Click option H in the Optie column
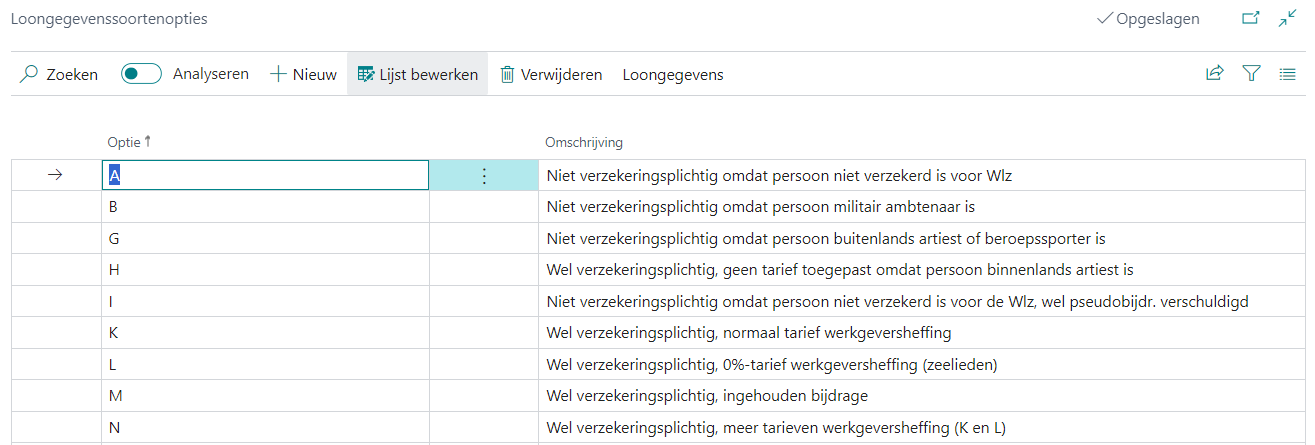Image resolution: width=1315 pixels, height=445 pixels. [x=114, y=270]
